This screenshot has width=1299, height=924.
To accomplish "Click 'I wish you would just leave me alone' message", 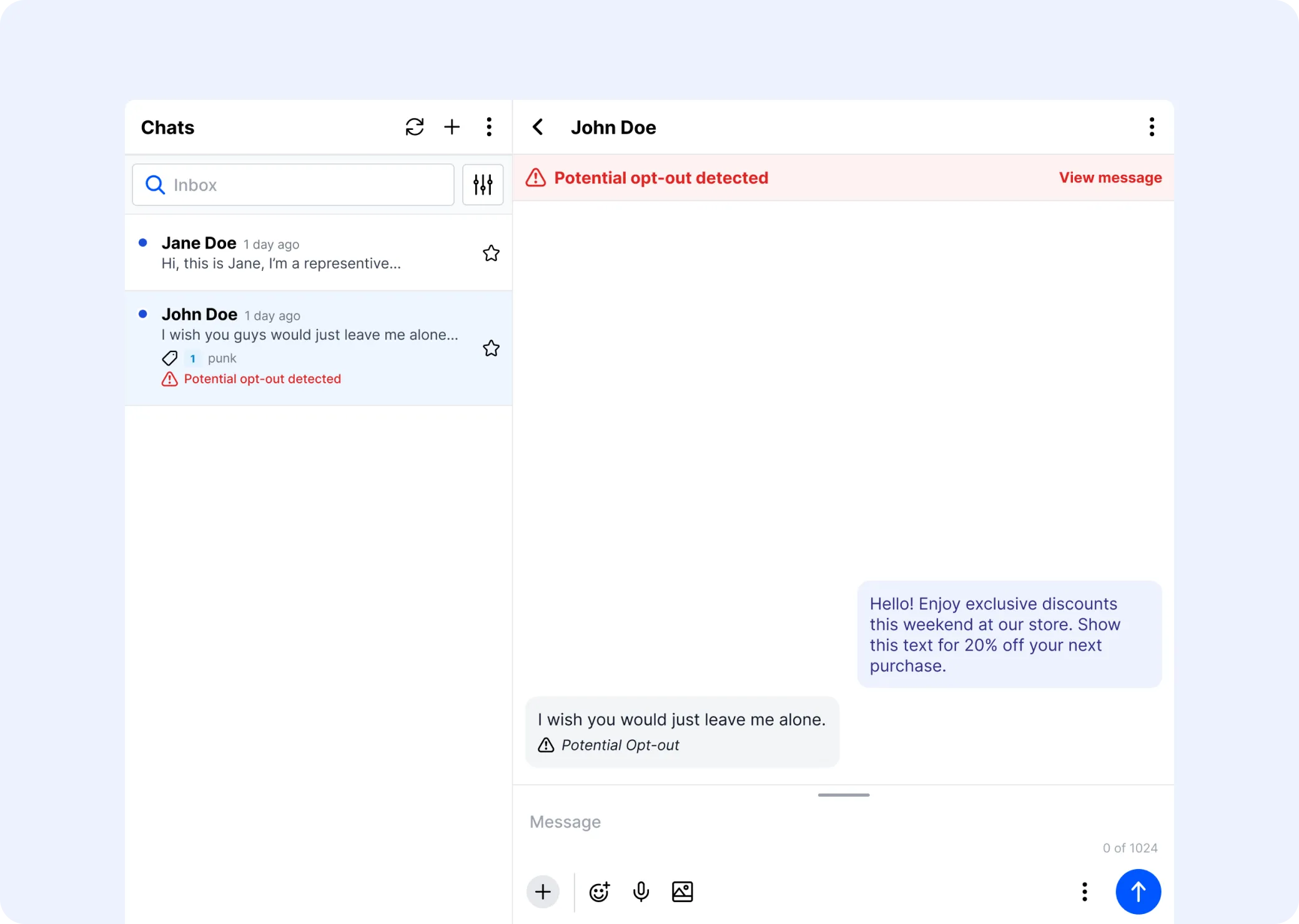I will (x=681, y=719).
